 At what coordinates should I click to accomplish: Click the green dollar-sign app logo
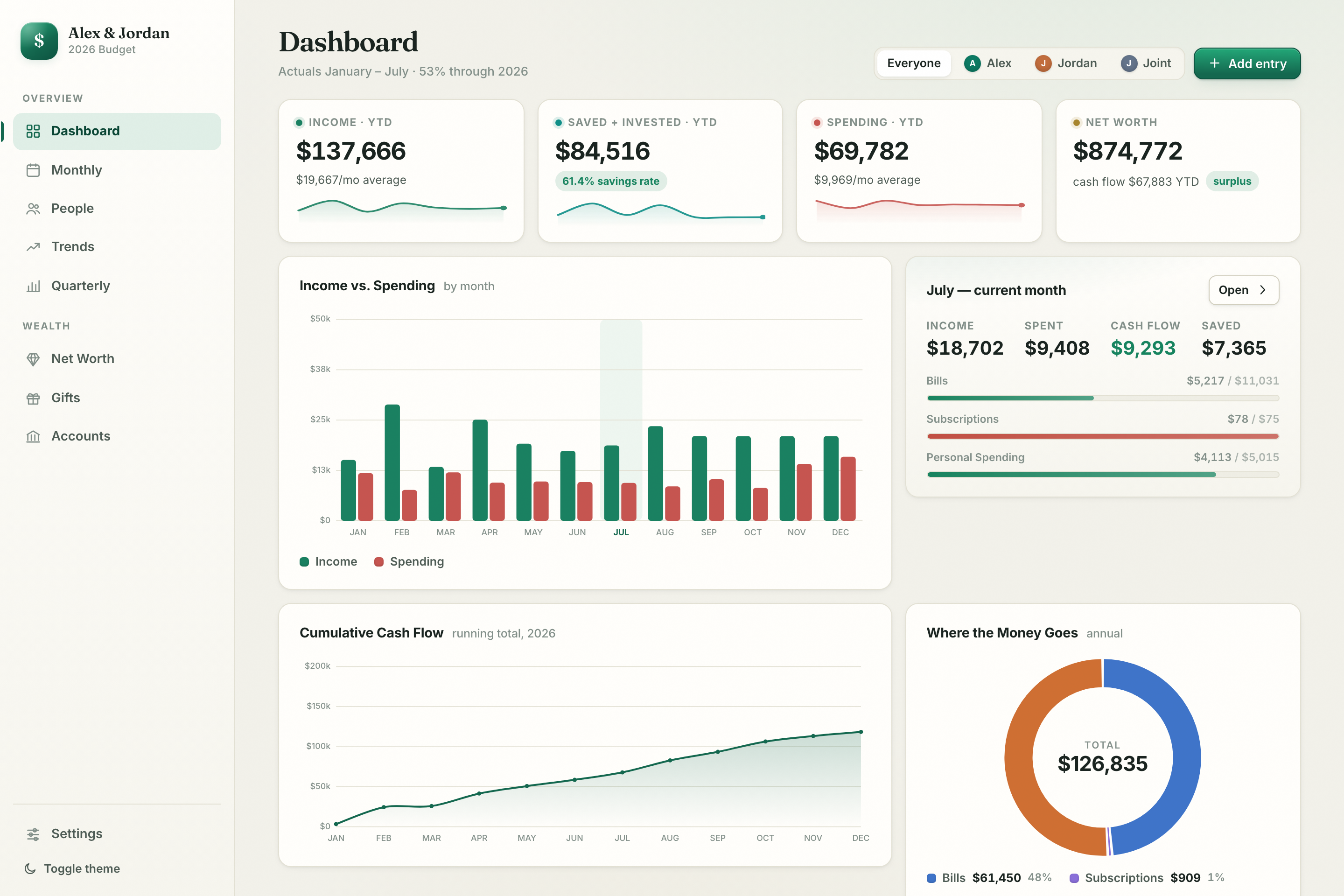coord(39,41)
